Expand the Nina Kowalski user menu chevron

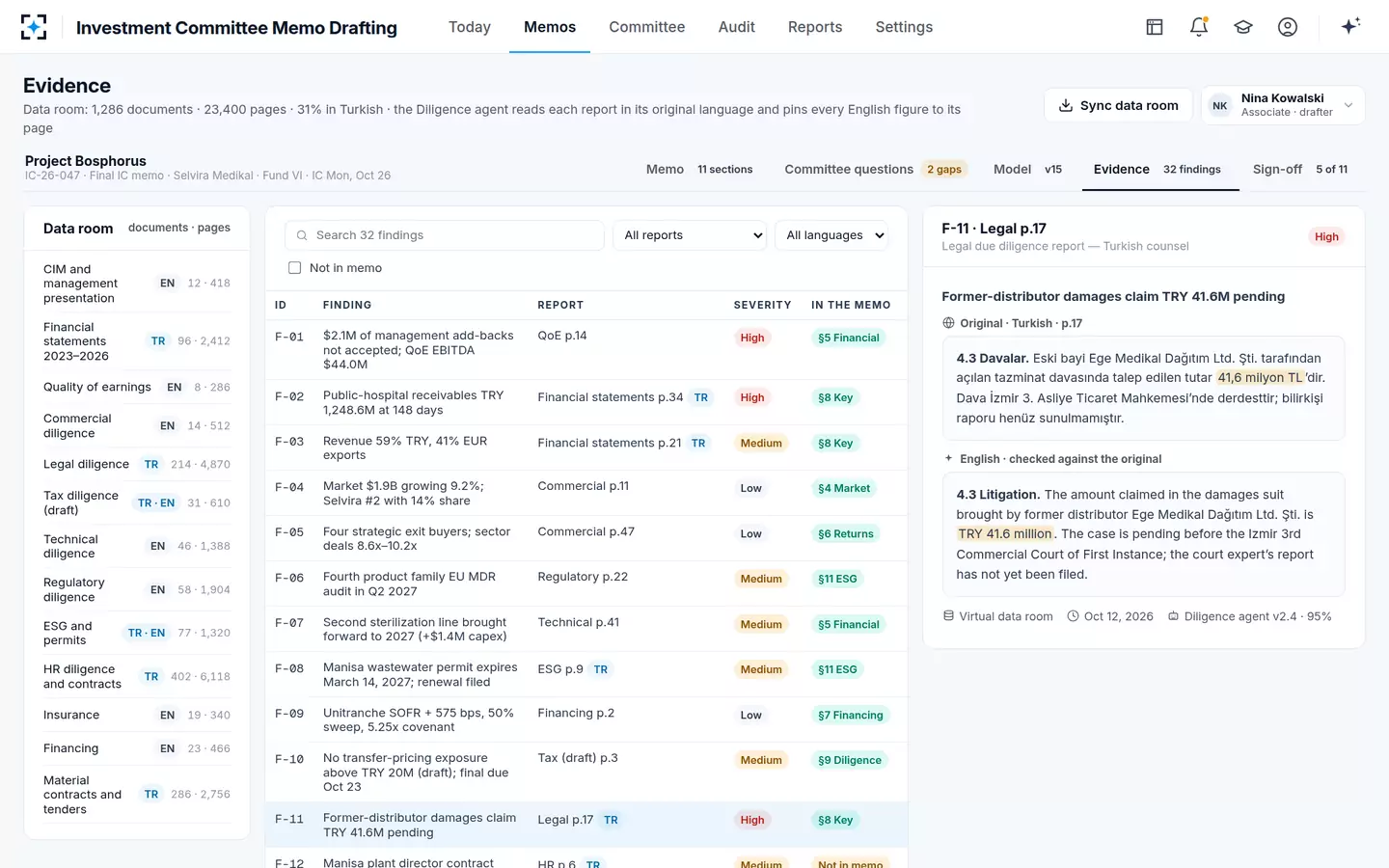(1348, 105)
